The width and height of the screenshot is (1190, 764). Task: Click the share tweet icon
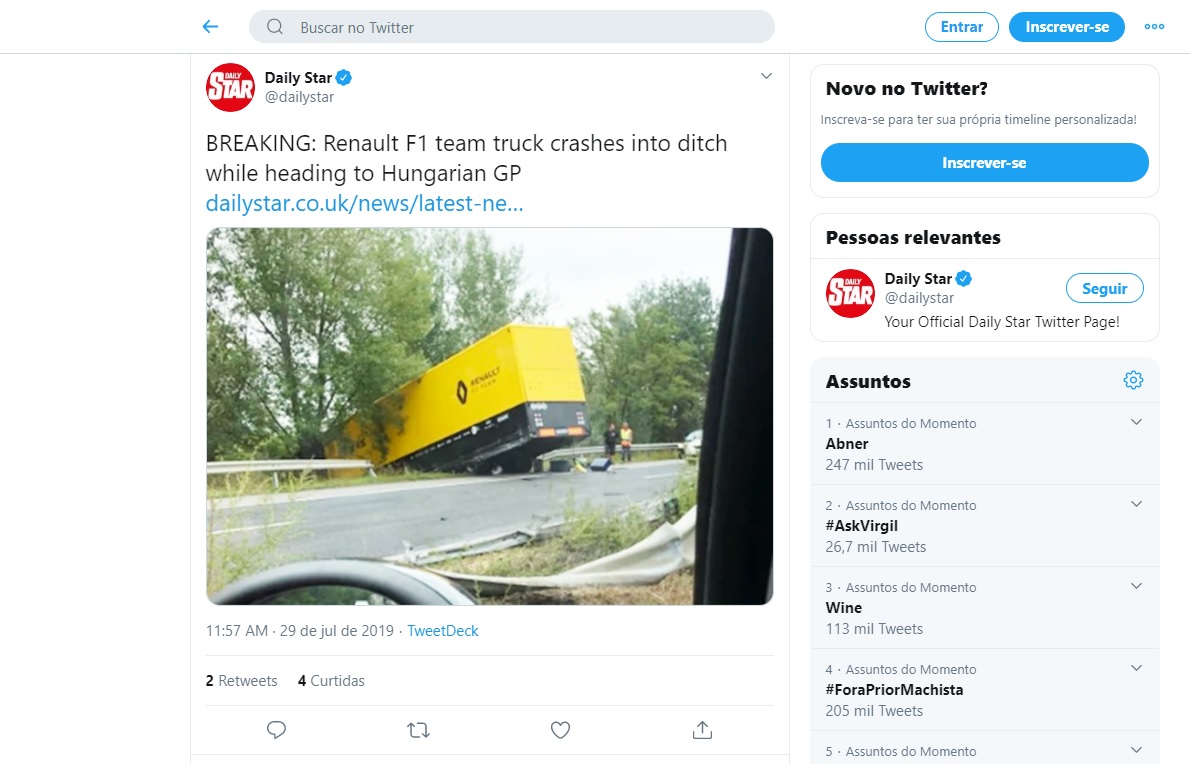(x=702, y=730)
